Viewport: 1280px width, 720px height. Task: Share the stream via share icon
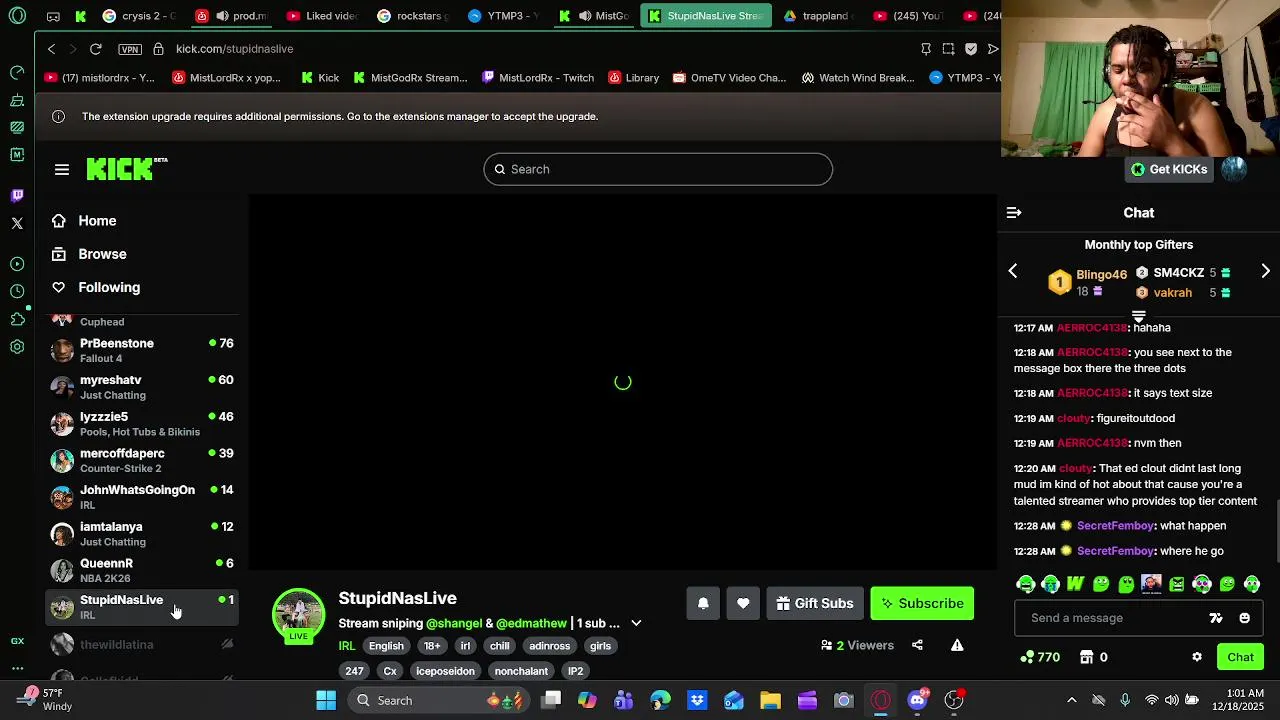(x=917, y=645)
